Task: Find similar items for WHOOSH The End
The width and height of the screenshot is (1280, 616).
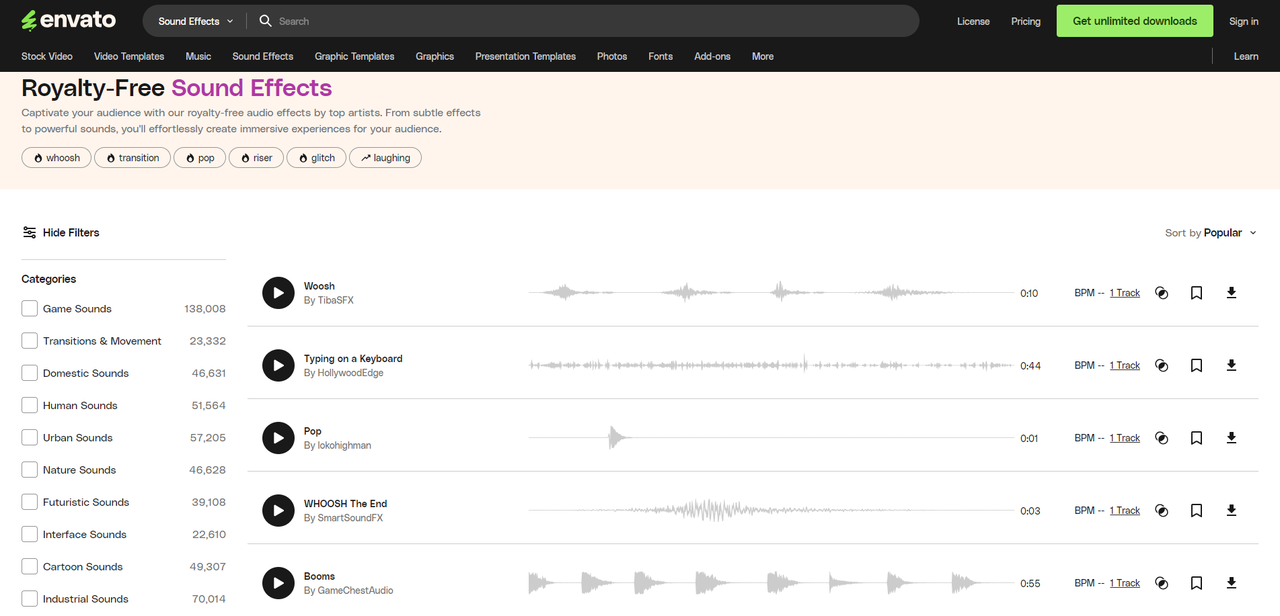Action: [x=1161, y=510]
